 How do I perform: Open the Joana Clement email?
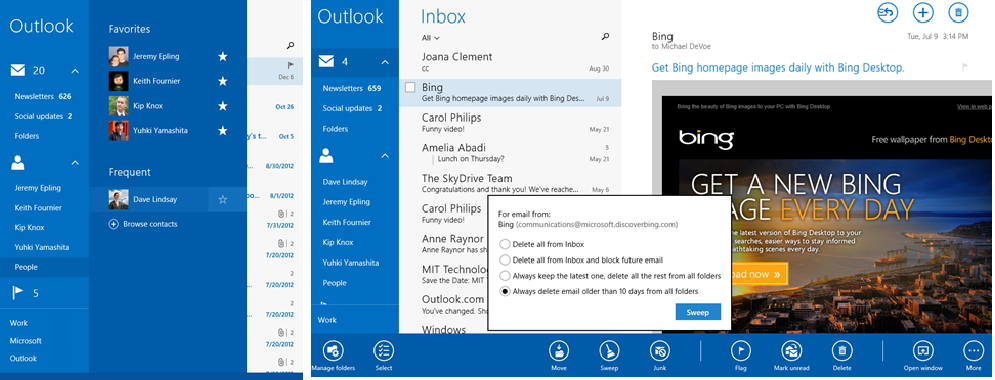click(510, 62)
